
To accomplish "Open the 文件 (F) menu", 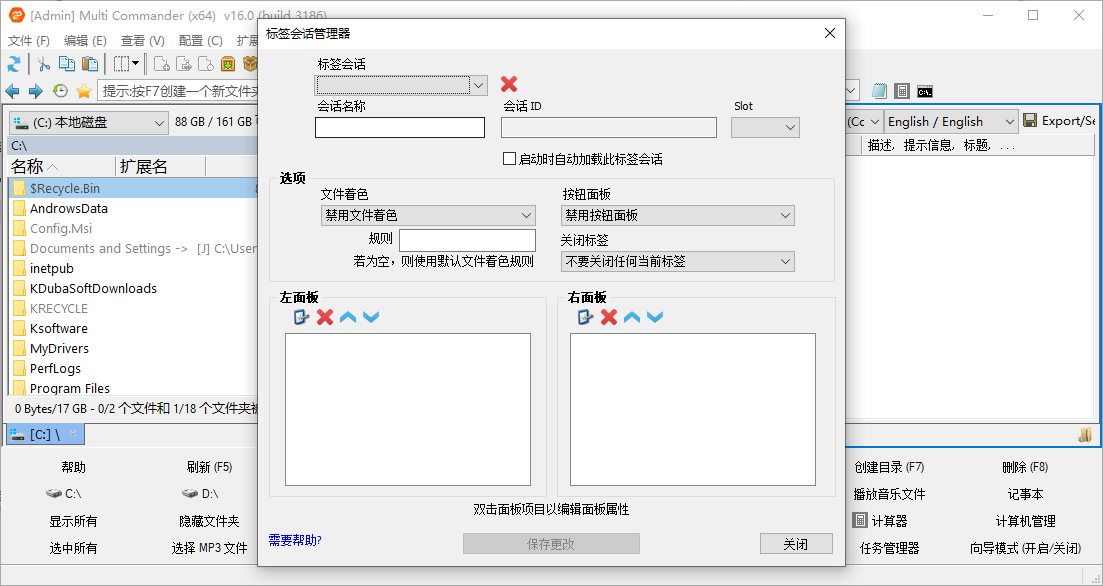I will click(29, 41).
